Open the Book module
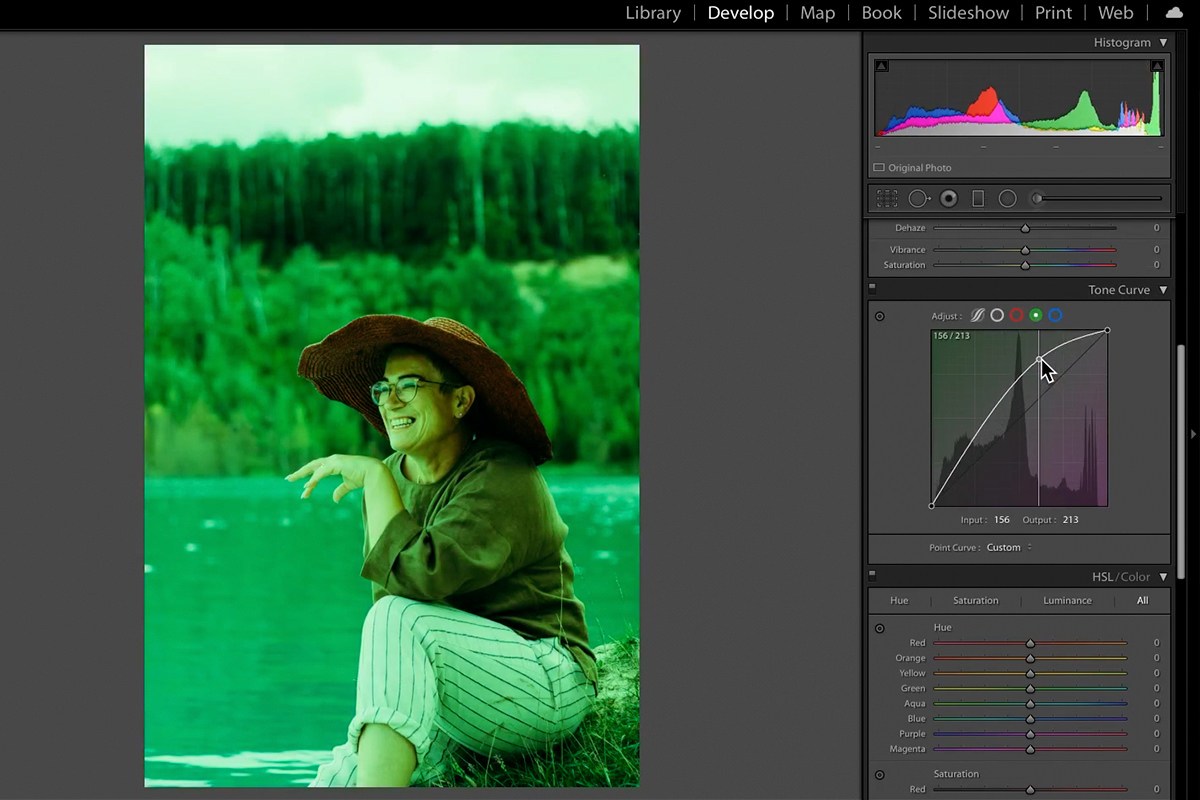 tap(881, 13)
